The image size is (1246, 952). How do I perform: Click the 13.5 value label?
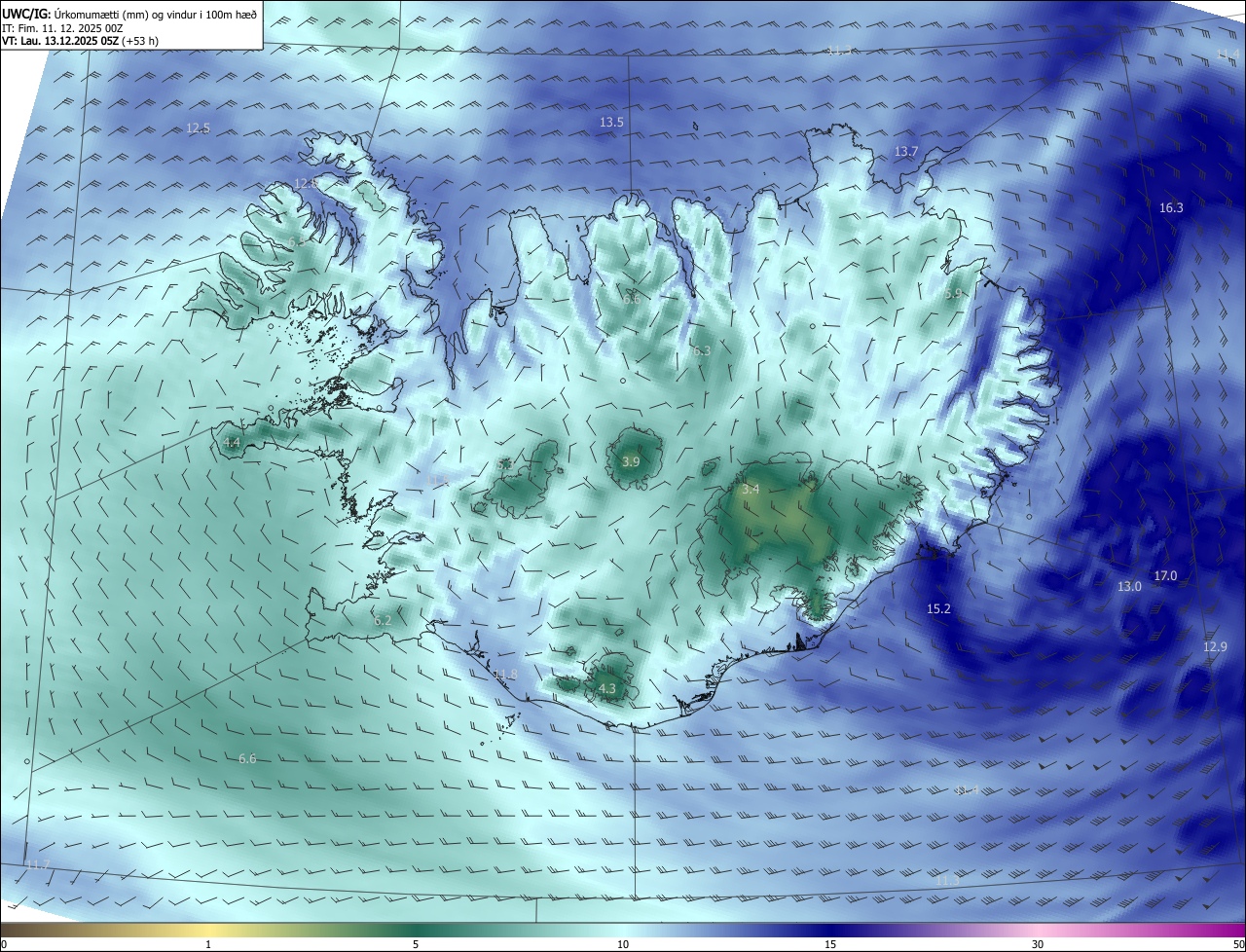pyautogui.click(x=611, y=122)
